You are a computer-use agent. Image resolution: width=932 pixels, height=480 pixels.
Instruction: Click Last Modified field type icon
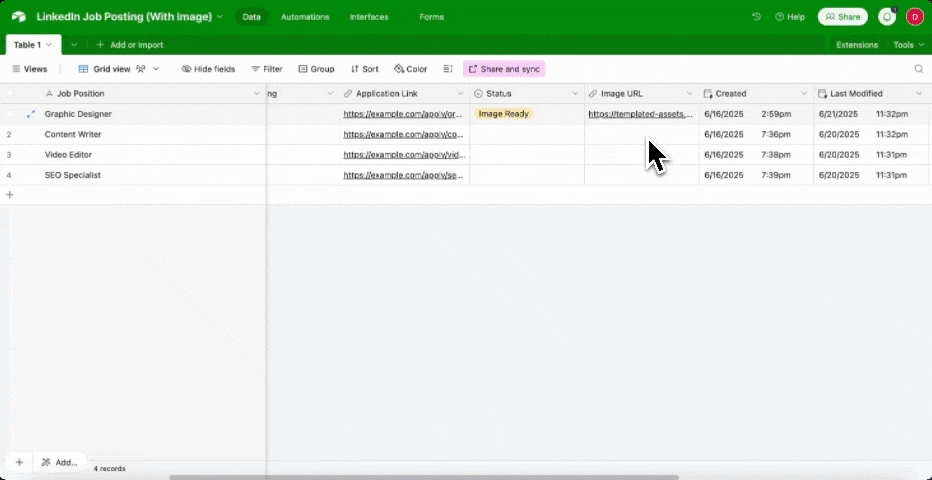(x=823, y=94)
